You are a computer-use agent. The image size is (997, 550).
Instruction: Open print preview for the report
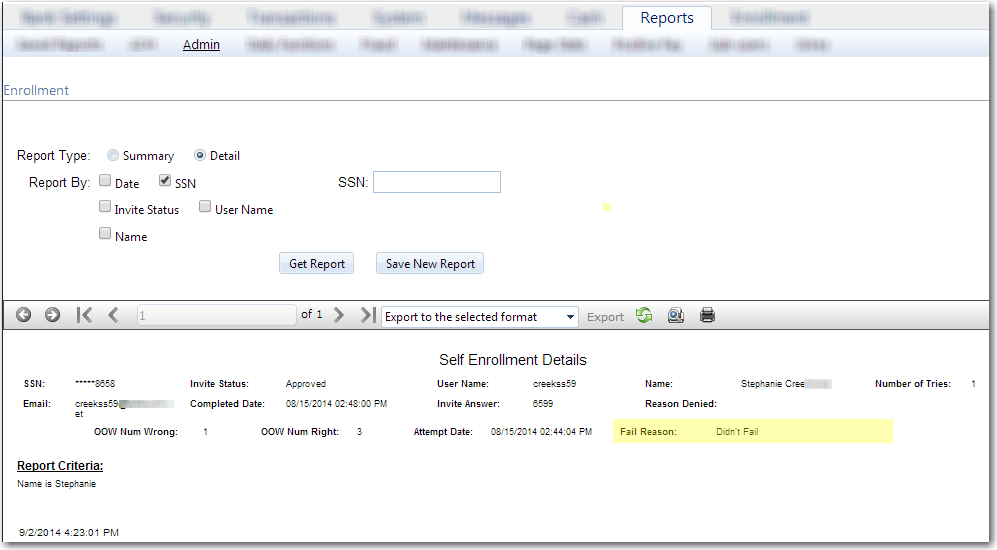(x=675, y=315)
